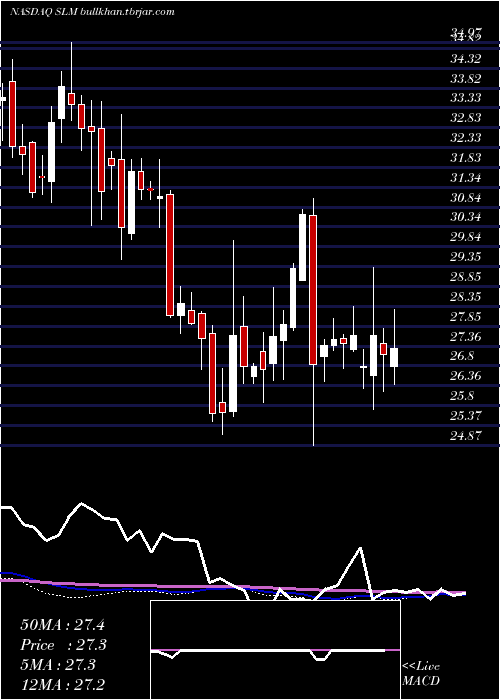Click inside the MACD inset chart box

(x=275, y=650)
